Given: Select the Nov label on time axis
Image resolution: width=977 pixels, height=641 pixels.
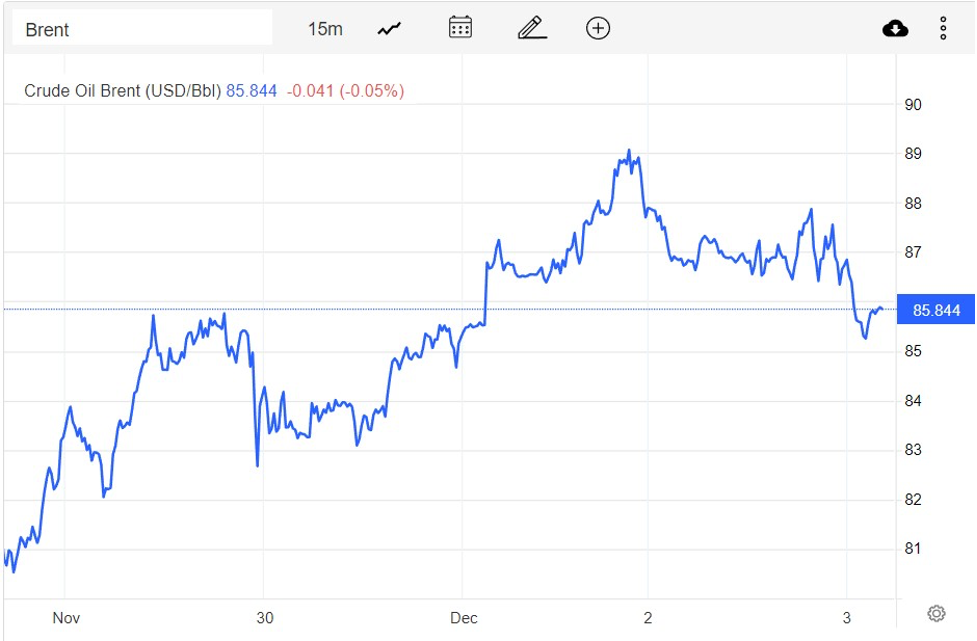Looking at the screenshot, I should coord(66,618).
